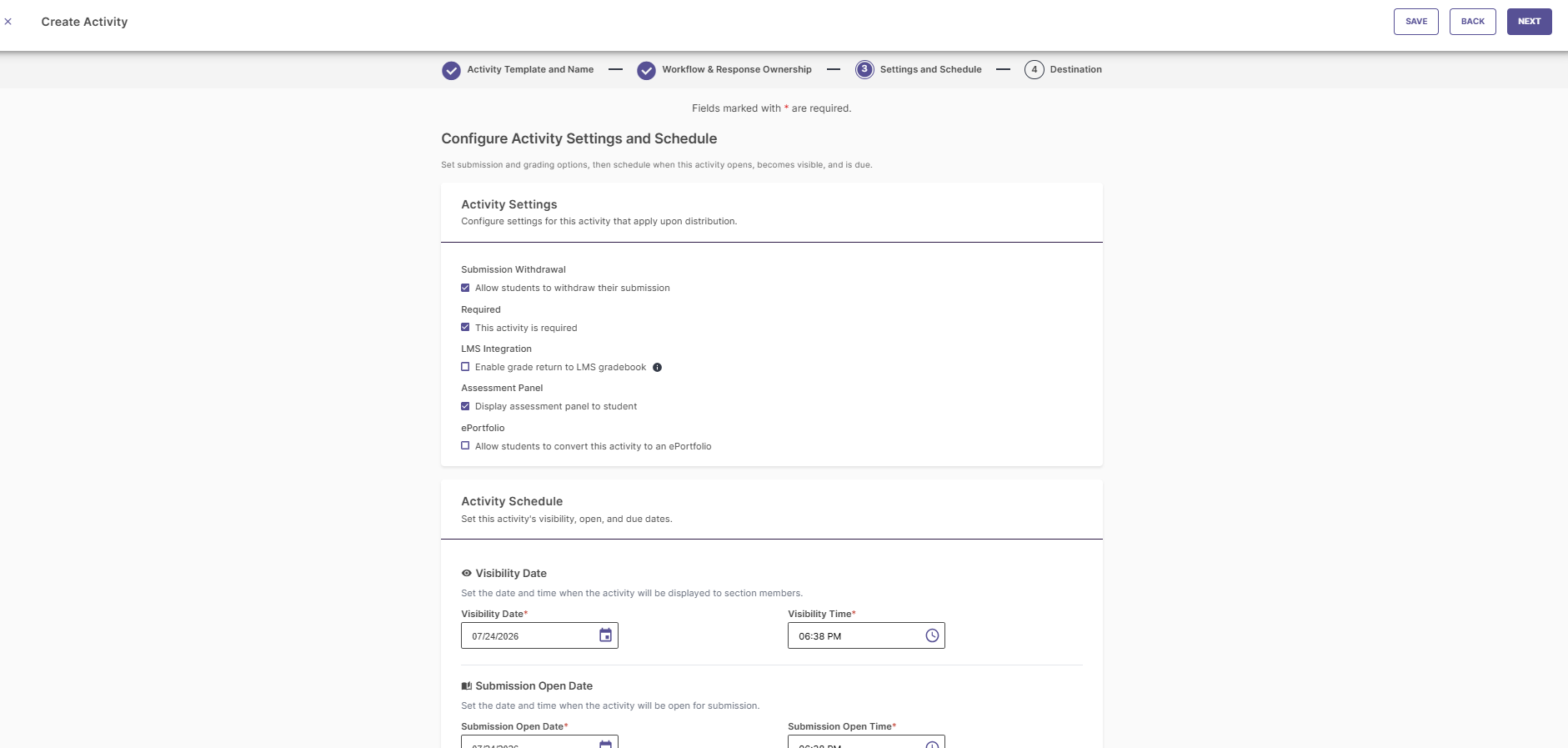Open info icon beside LMS gradebook option
1568x748 pixels.
[657, 367]
